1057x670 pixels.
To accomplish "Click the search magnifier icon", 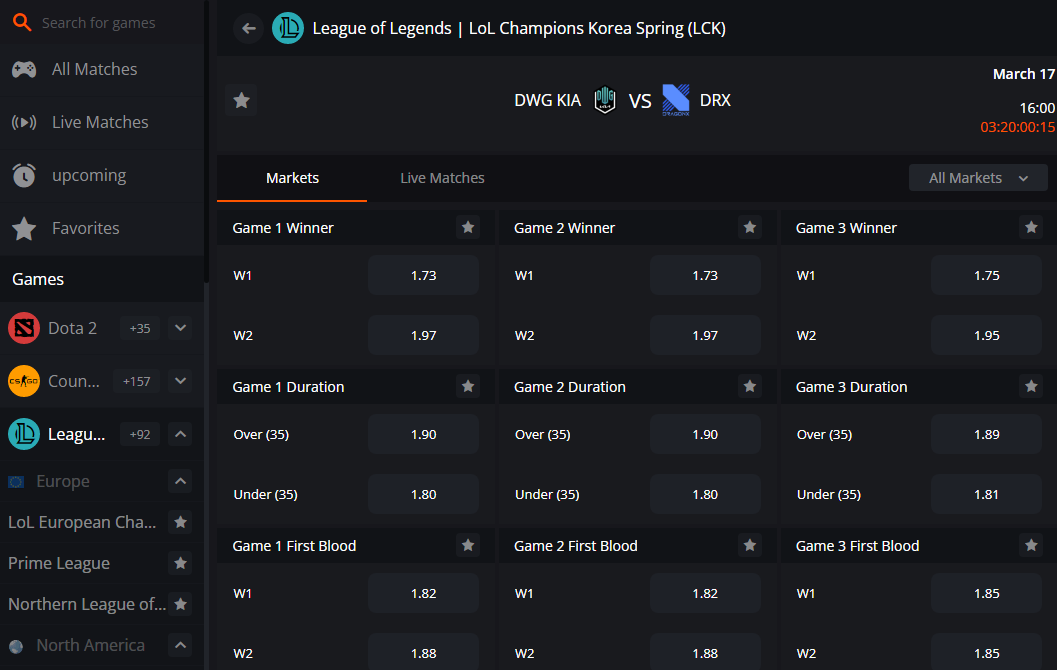I will coord(22,22).
